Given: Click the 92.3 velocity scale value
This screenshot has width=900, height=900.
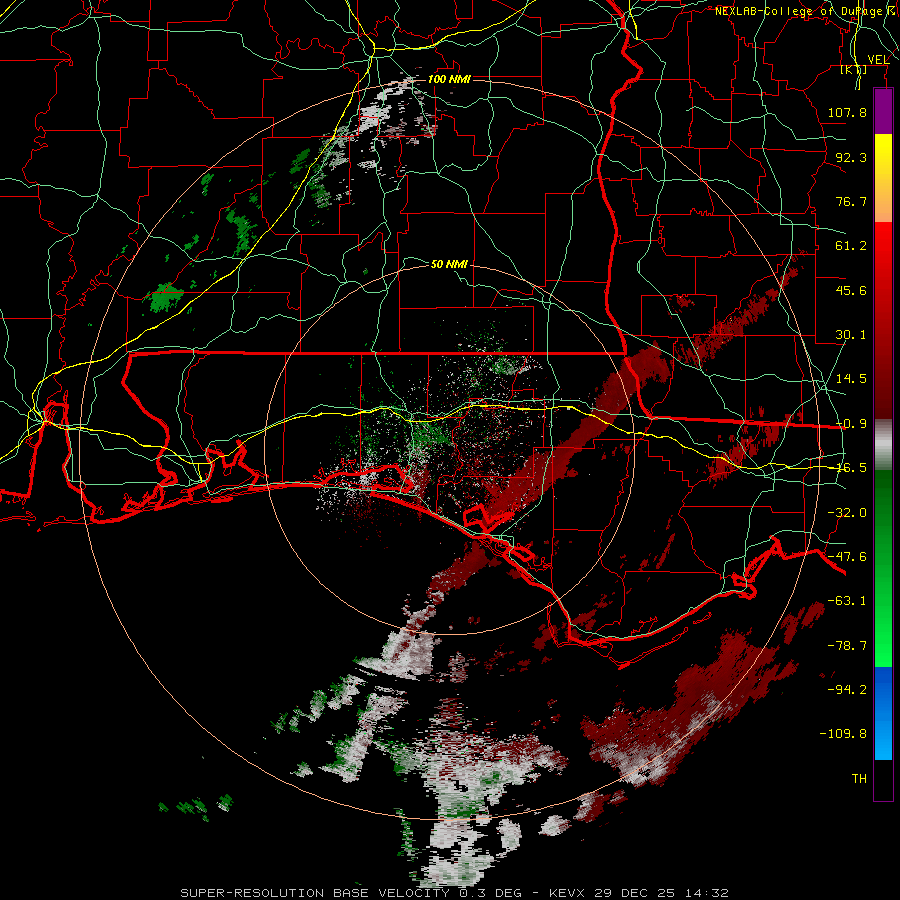Looking at the screenshot, I should (851, 157).
